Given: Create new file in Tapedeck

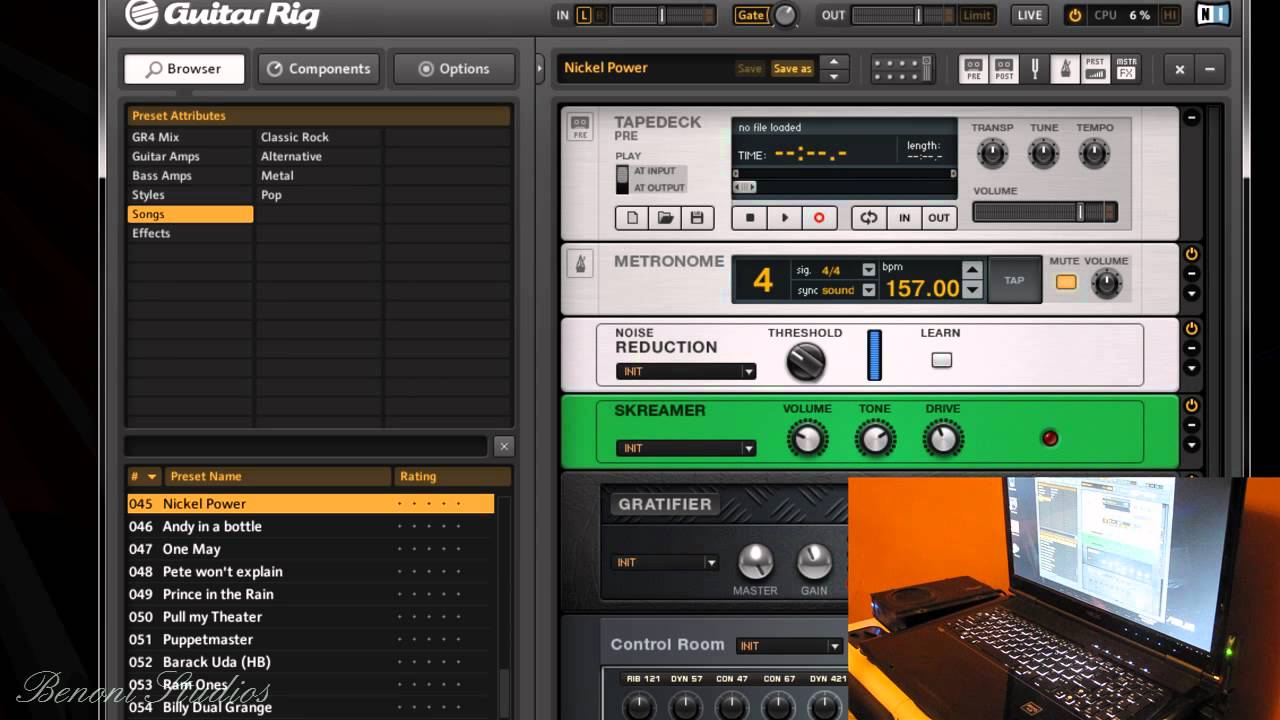Looking at the screenshot, I should click(632, 217).
